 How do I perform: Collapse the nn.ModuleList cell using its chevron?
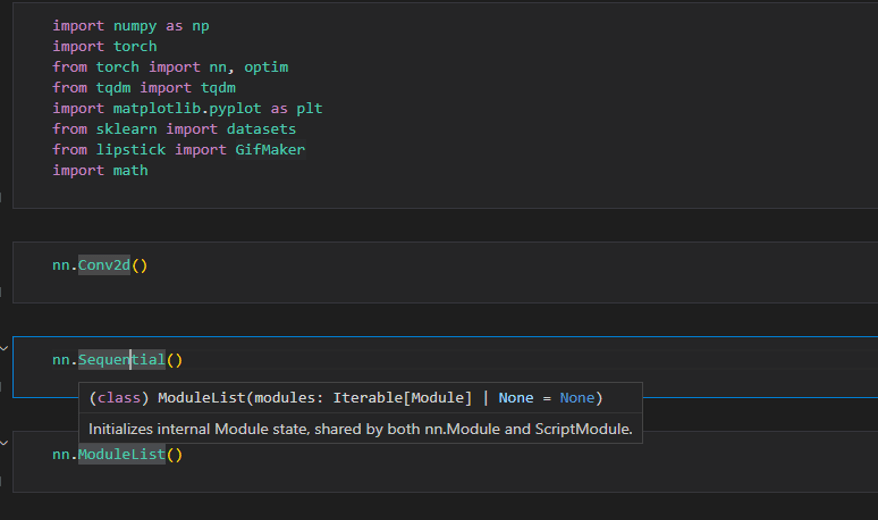tap(4, 442)
